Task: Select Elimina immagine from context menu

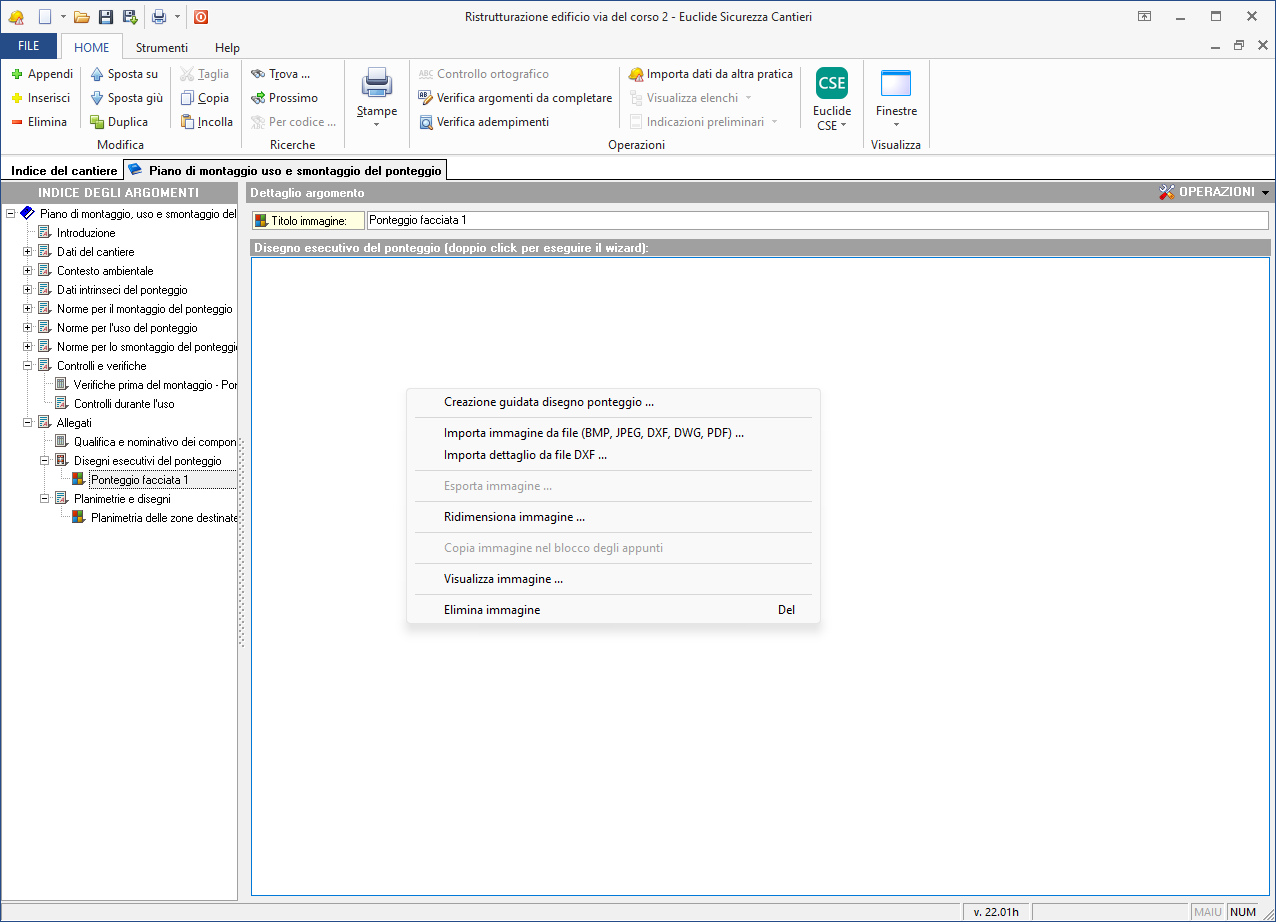Action: [492, 609]
